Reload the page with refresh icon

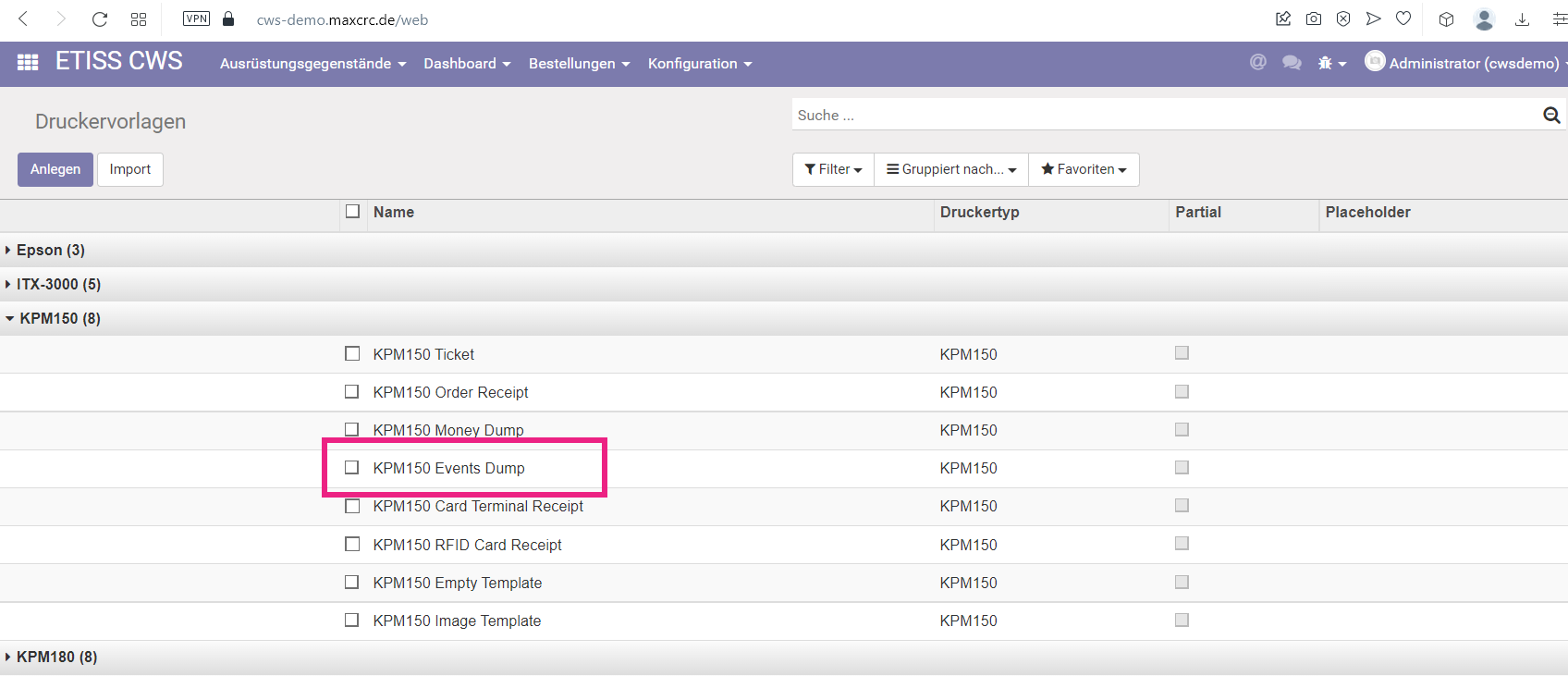(100, 18)
